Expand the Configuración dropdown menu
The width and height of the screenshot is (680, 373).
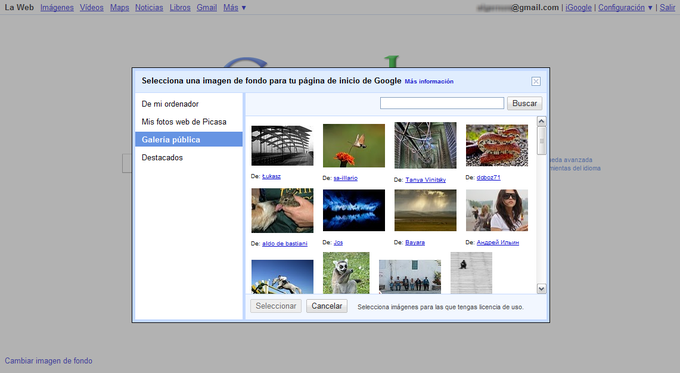[x=625, y=7]
